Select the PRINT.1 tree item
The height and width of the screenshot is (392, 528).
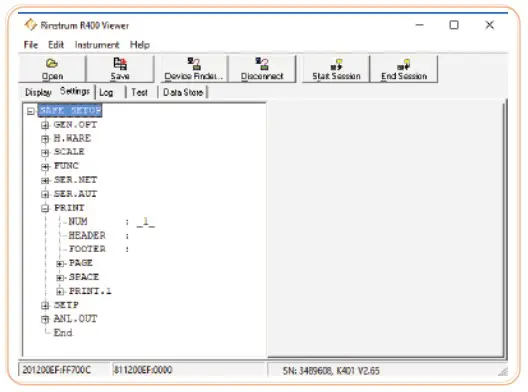coord(90,291)
